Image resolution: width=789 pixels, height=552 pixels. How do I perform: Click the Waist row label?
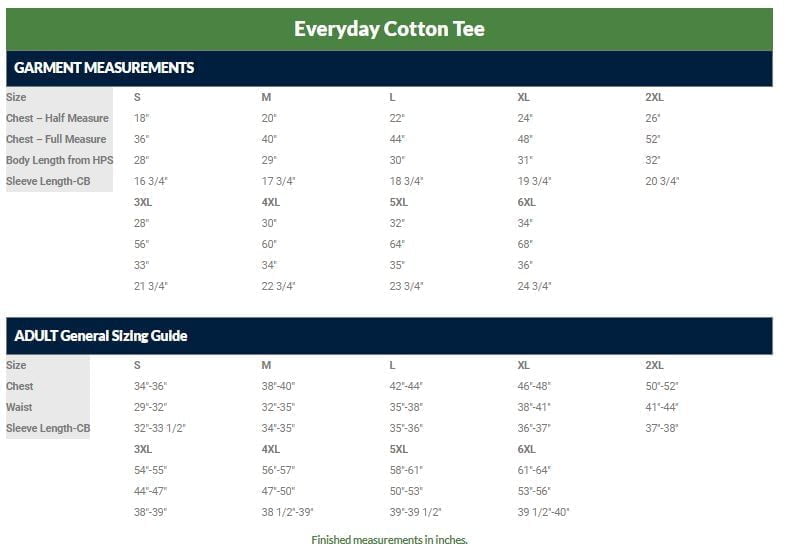(20, 407)
